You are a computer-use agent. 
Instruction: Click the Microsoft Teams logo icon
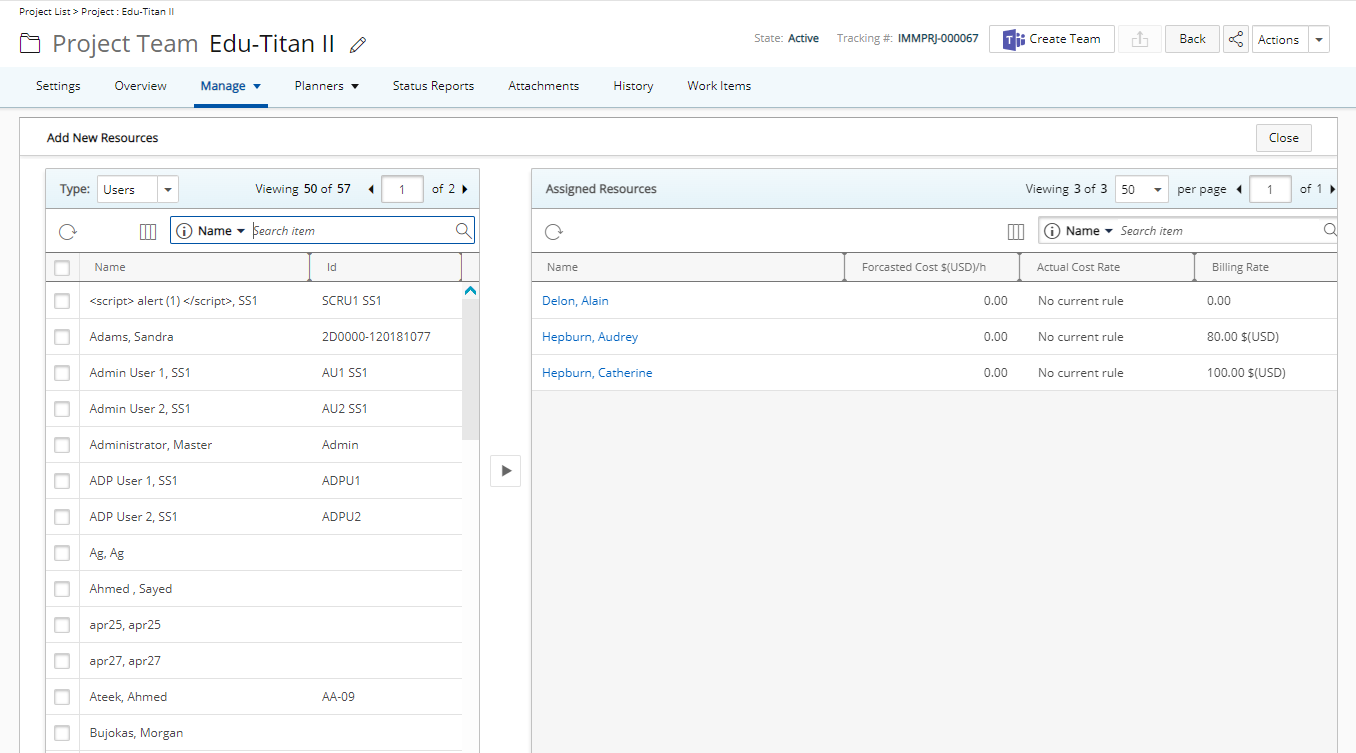pos(1013,39)
